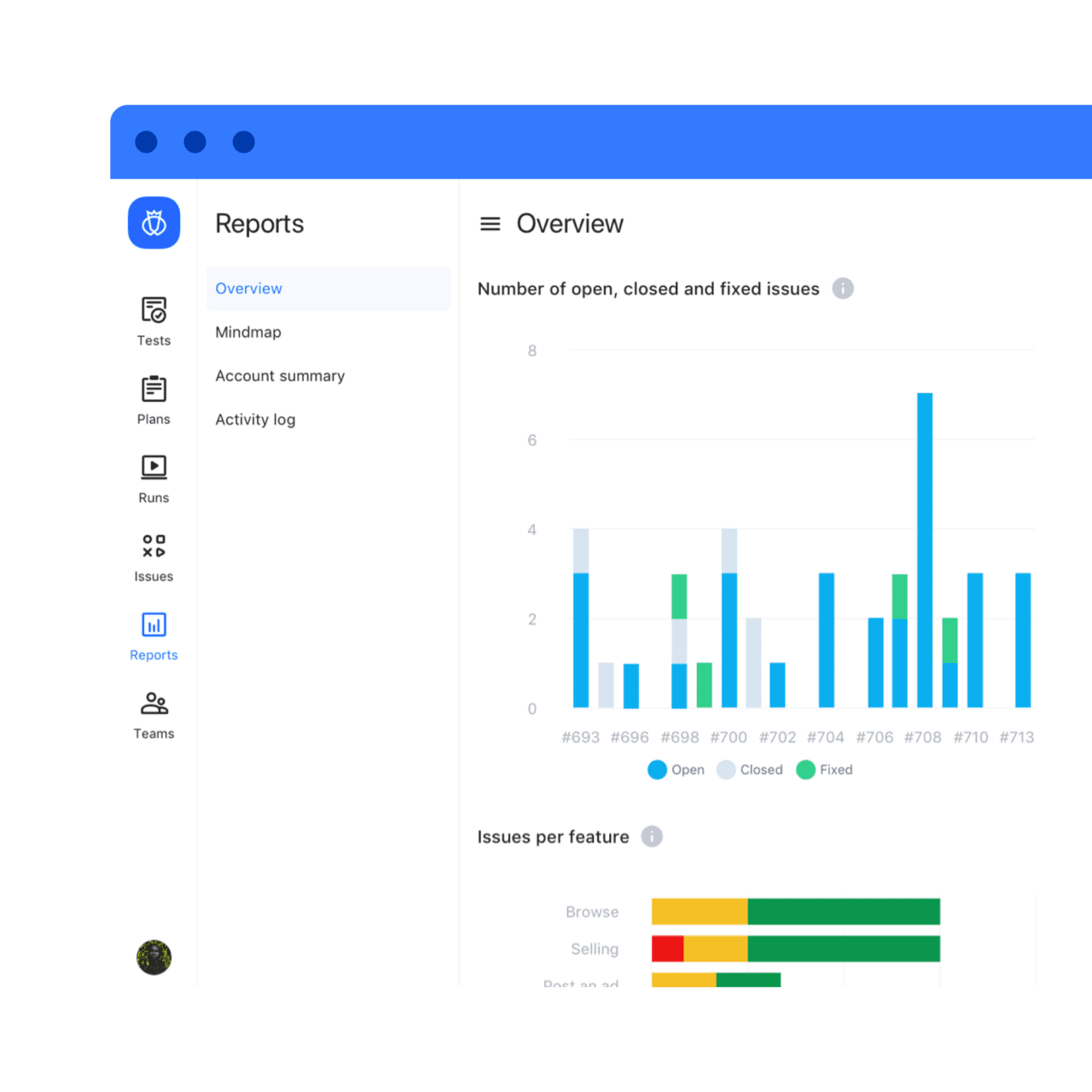Open the Teams icon at the sidebar bottom
The image size is (1092, 1092).
click(x=154, y=702)
